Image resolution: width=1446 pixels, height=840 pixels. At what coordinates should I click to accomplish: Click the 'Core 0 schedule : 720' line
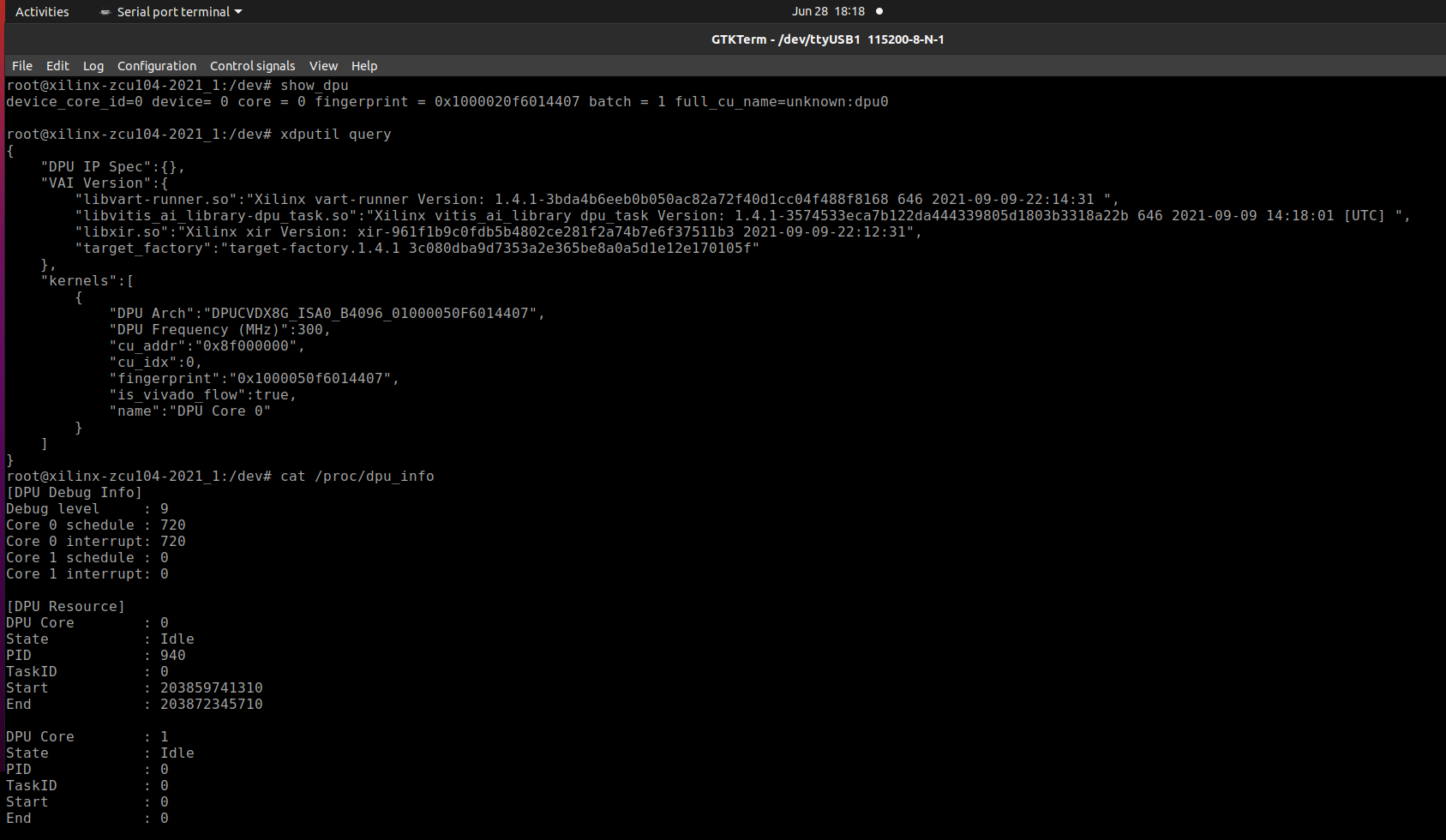pos(96,525)
